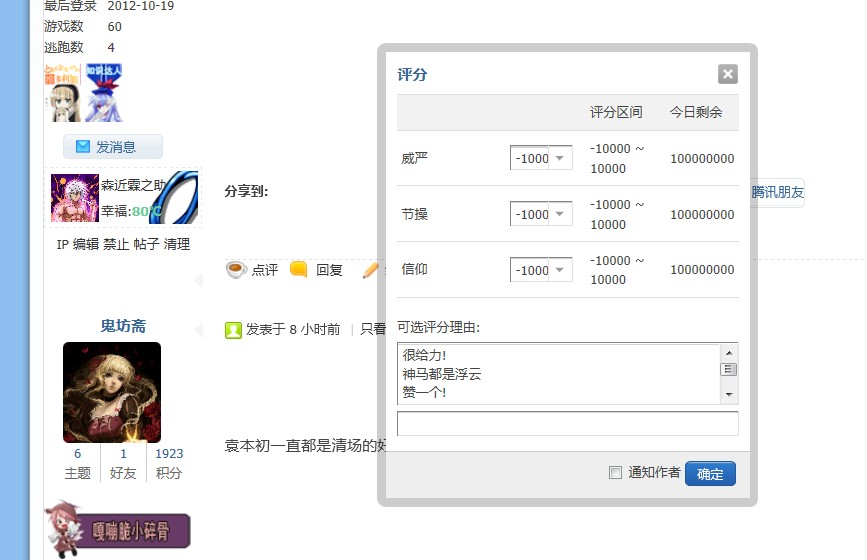
Task: Click the 只看 filter link
Action: click(373, 329)
